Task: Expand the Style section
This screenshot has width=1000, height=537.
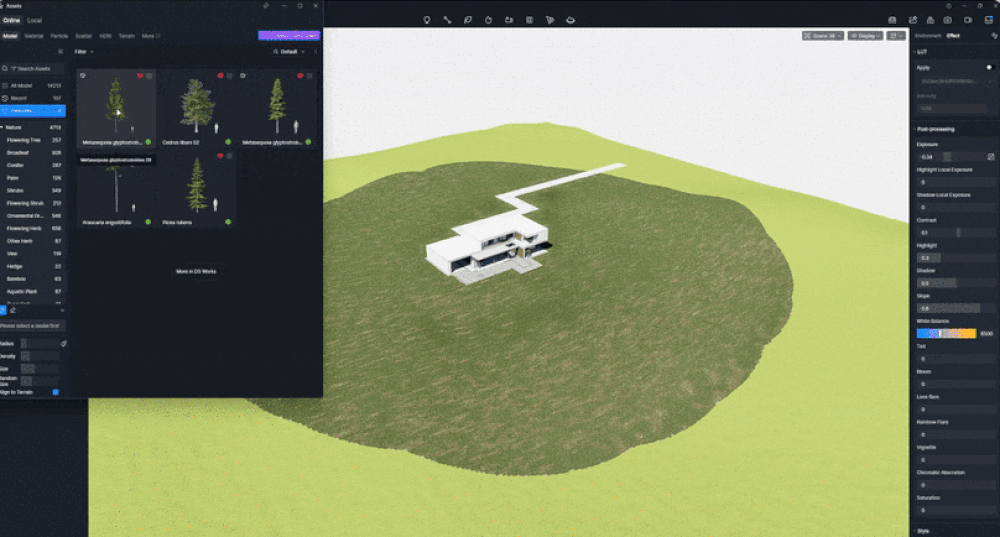Action: 915,531
